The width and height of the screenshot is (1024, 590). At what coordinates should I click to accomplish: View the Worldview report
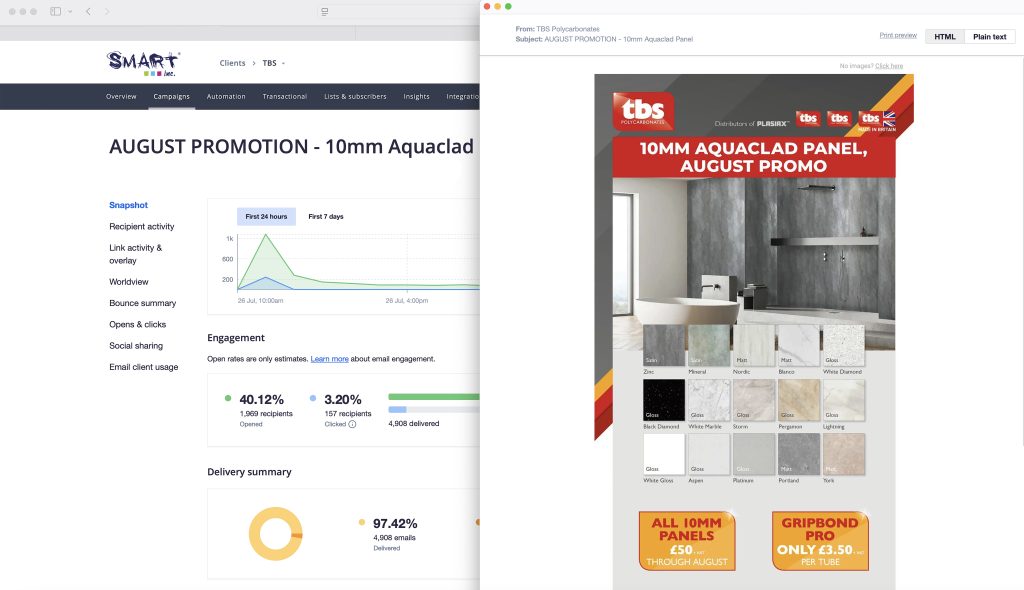tap(129, 282)
